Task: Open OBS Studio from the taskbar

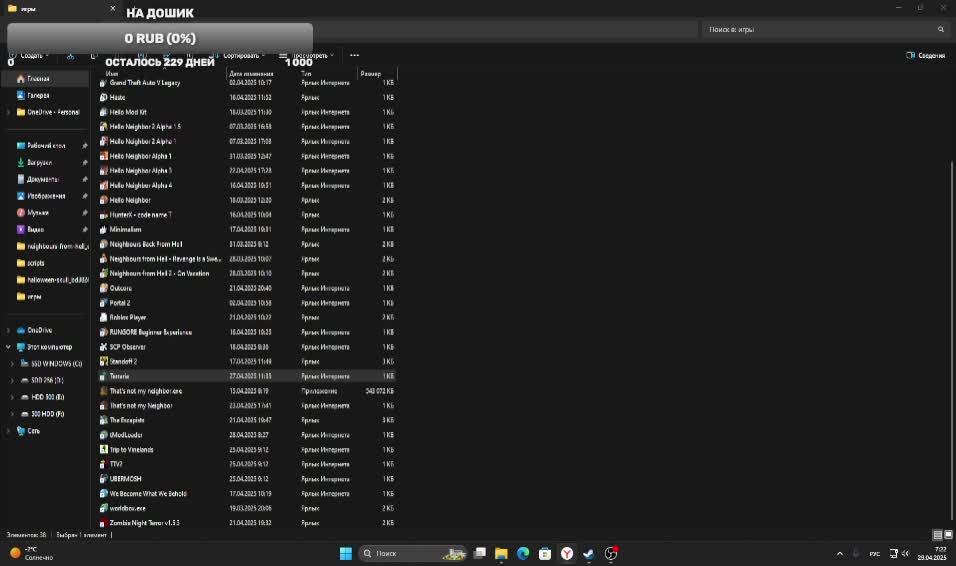Action: (610, 553)
